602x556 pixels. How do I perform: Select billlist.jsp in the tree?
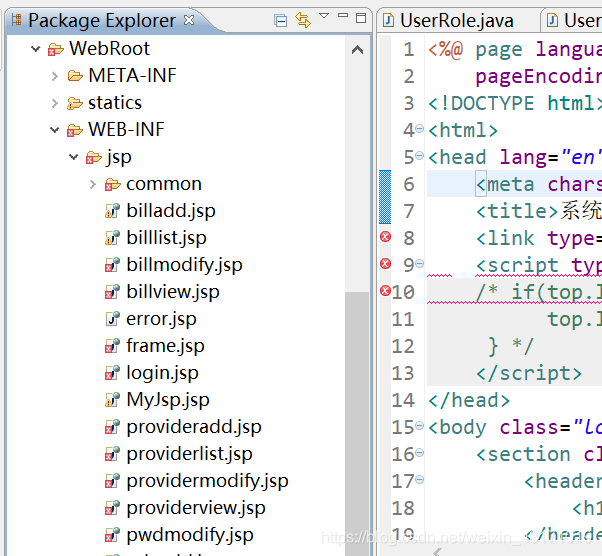click(x=166, y=238)
